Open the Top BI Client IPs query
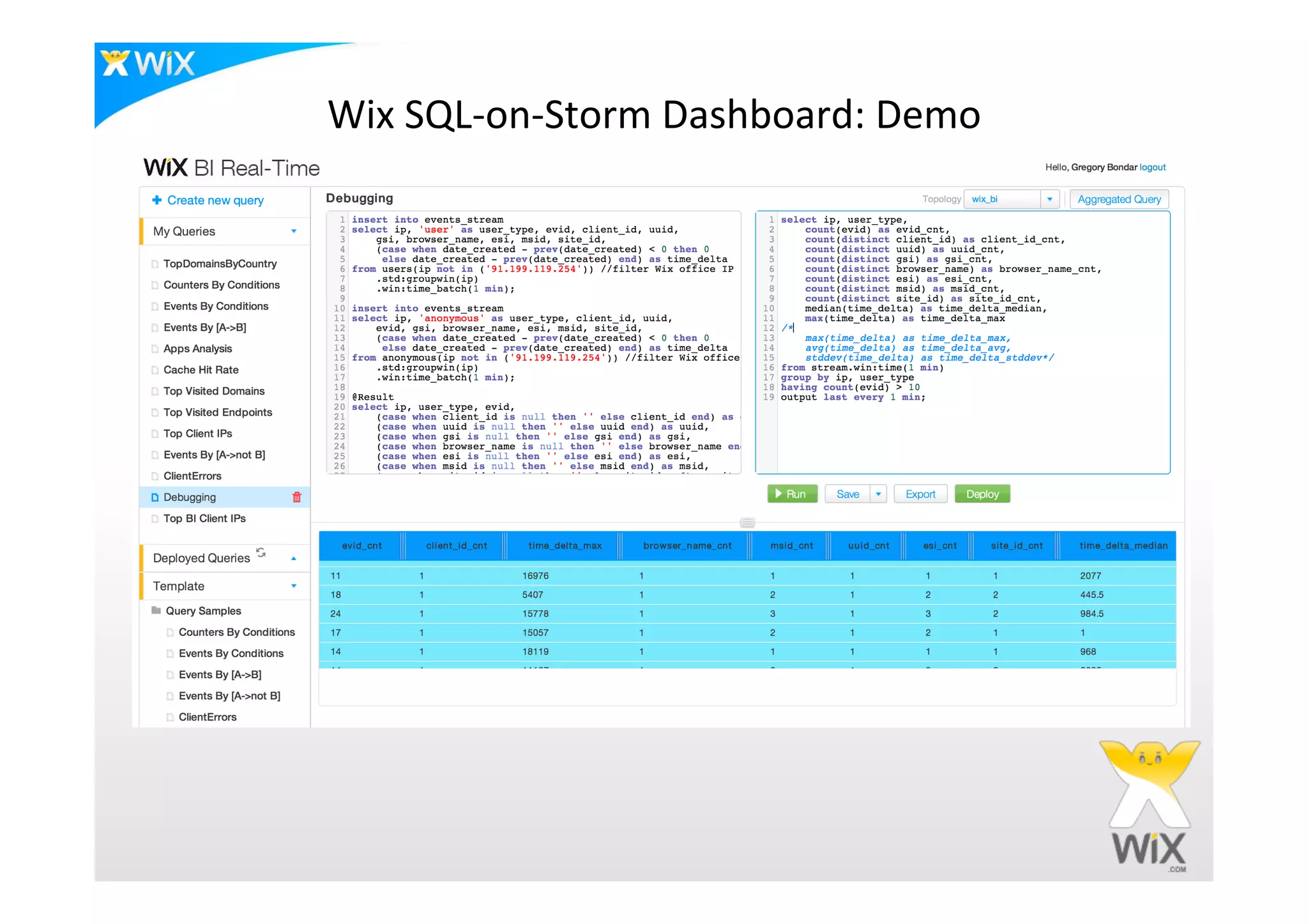 (204, 519)
